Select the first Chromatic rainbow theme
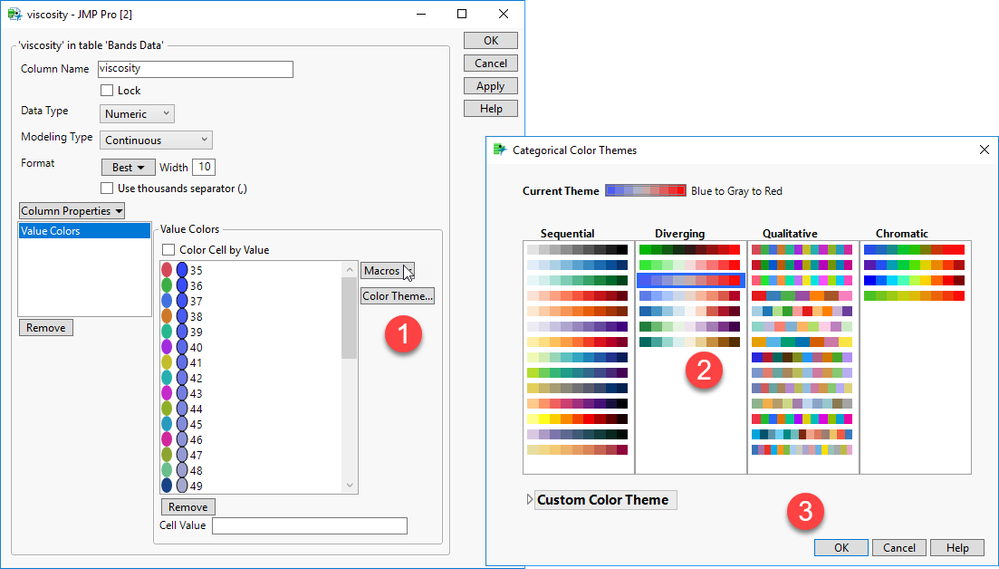Image resolution: width=999 pixels, height=569 pixels. [x=914, y=250]
